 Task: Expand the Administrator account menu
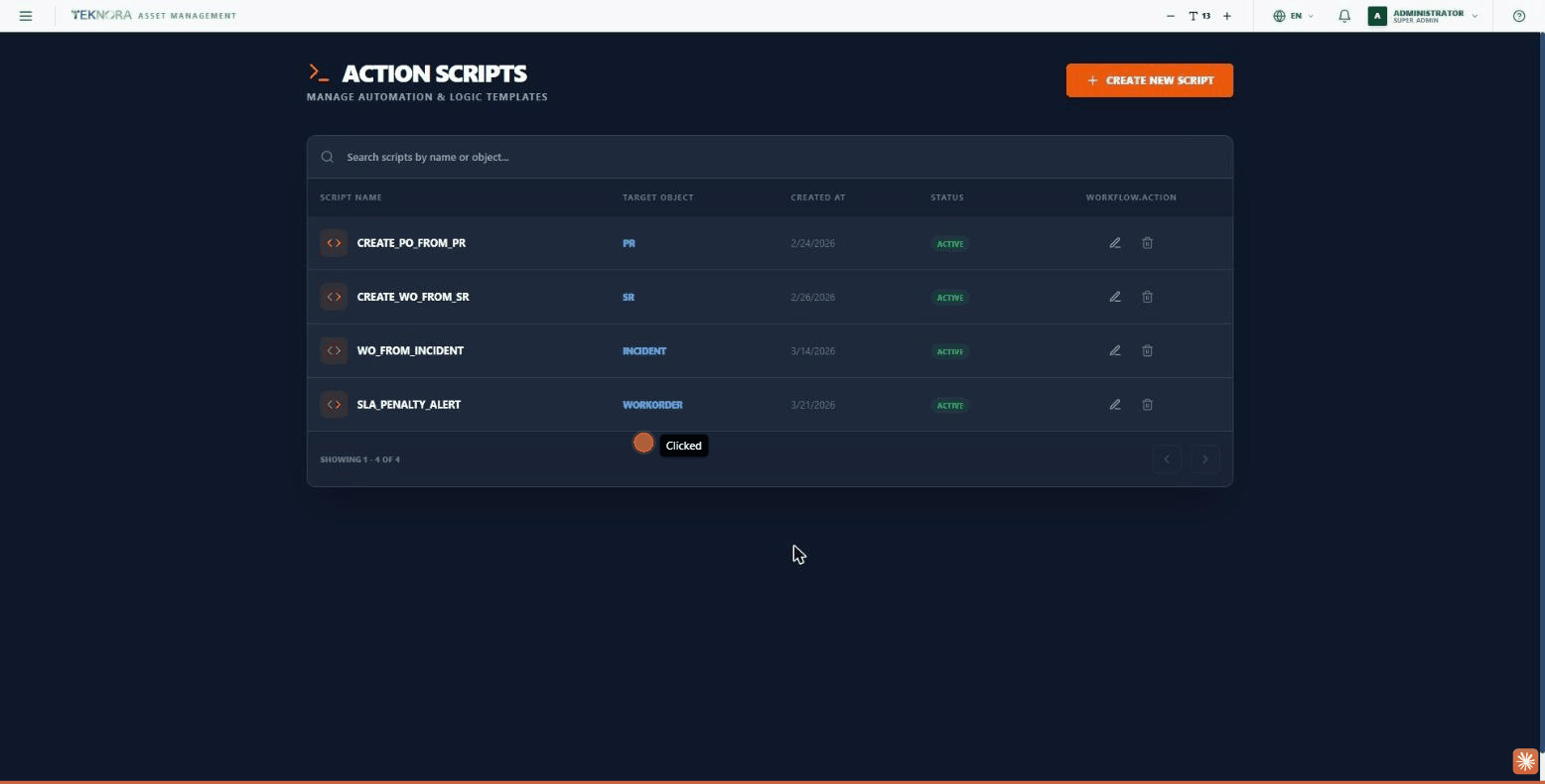pyautogui.click(x=1423, y=16)
